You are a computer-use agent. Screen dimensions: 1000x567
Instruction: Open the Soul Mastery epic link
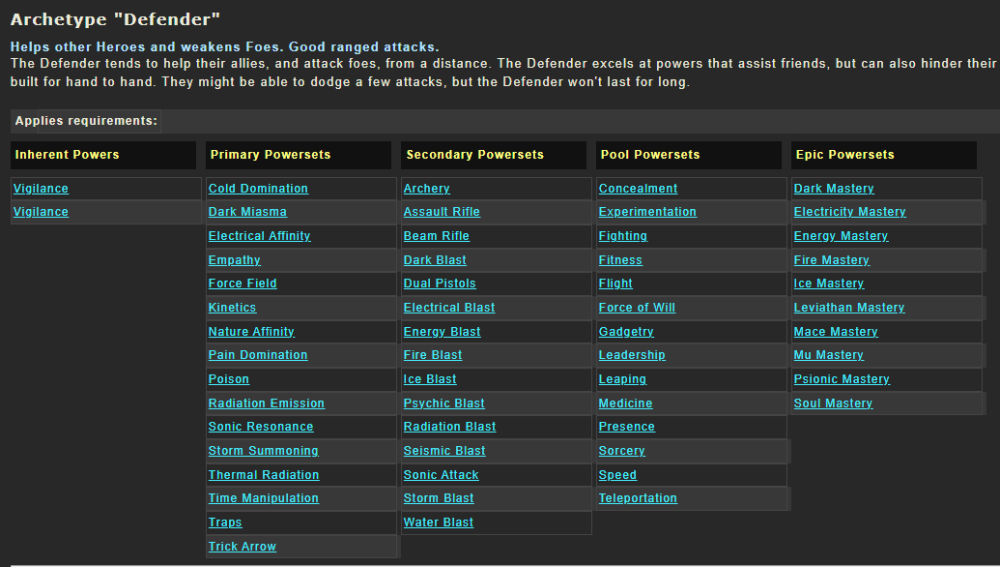tap(833, 404)
